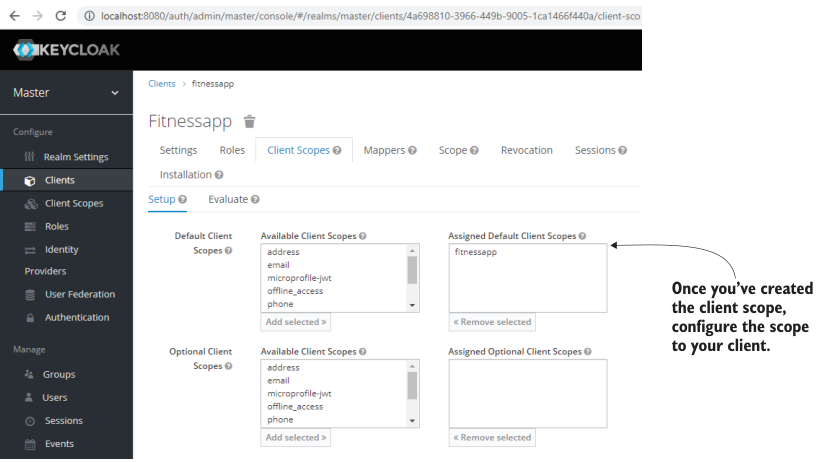This screenshot has height=462, width=824.
Task: Click help icon next to Client Scopes tab
Action: click(x=337, y=150)
